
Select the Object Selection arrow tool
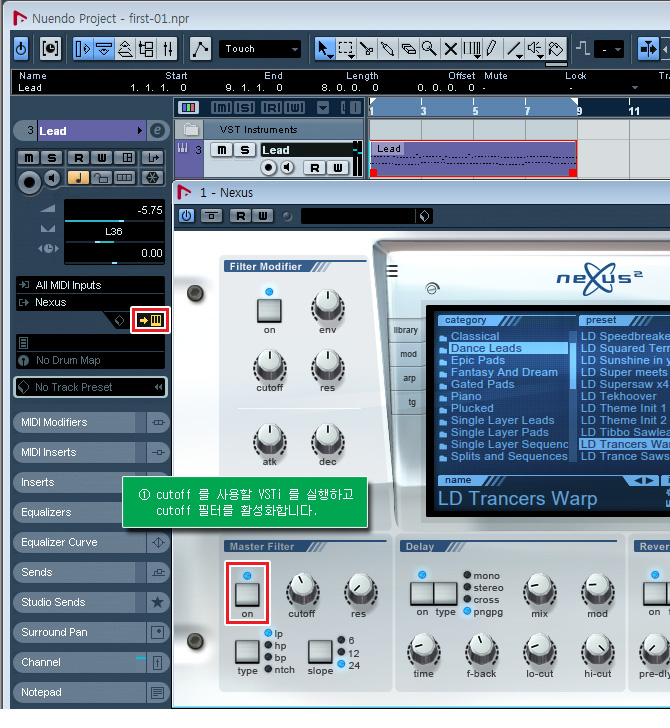coord(324,48)
